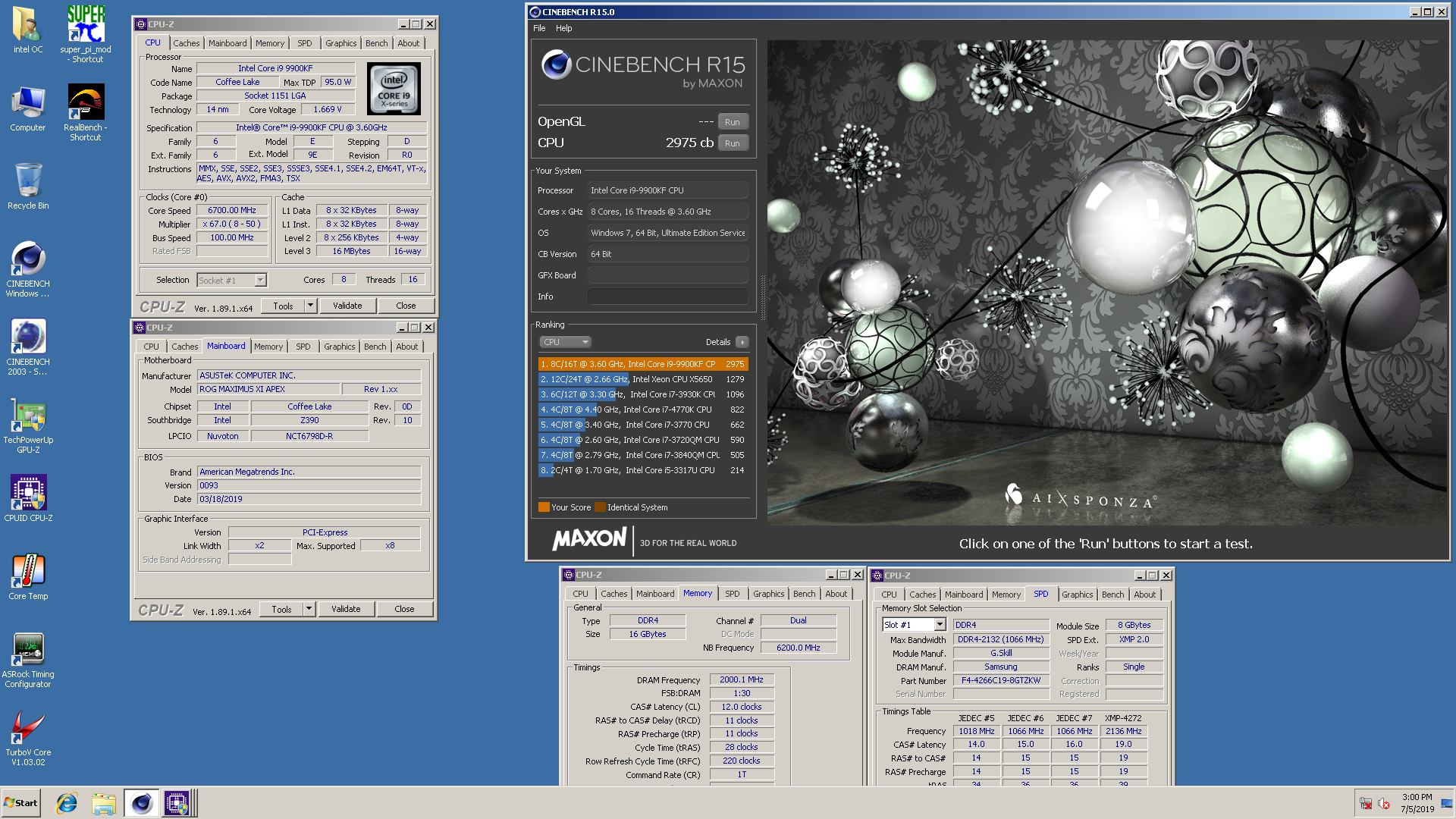Open TechPowerUp GPU-Z icon

pyautogui.click(x=28, y=426)
